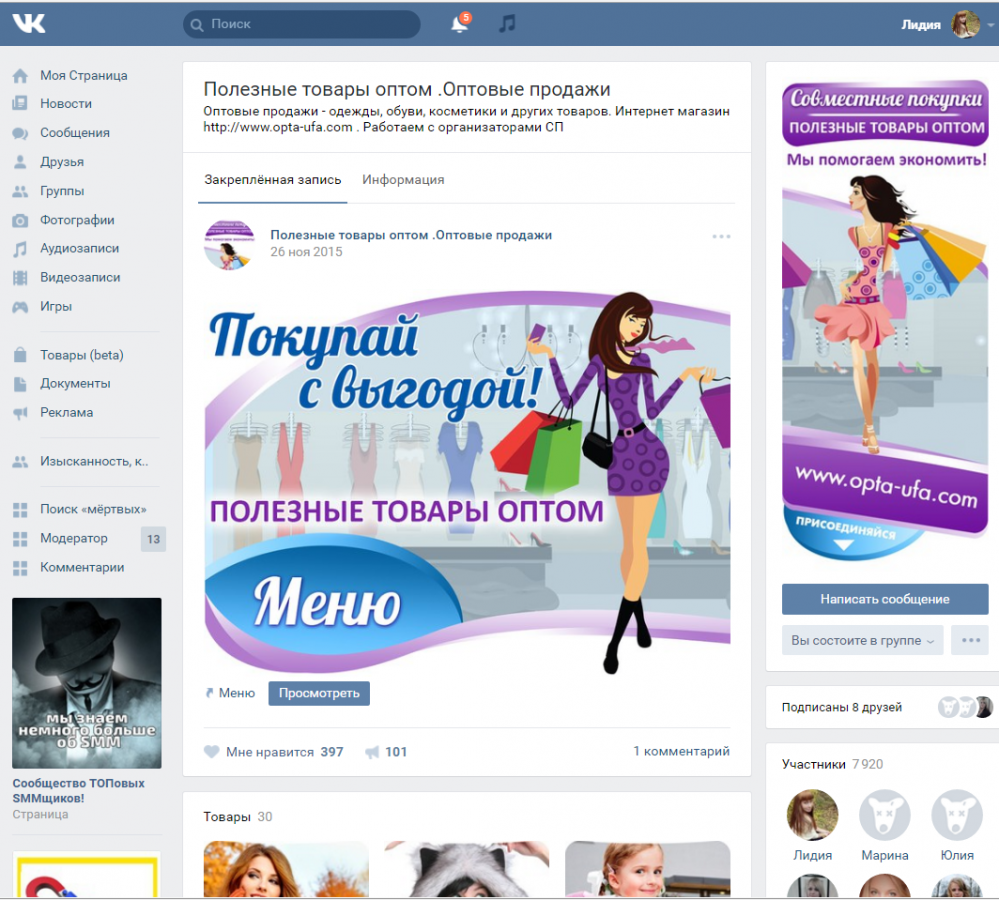This screenshot has height=900, width=999.
Task: Click the VK logo icon
Action: click(x=29, y=24)
